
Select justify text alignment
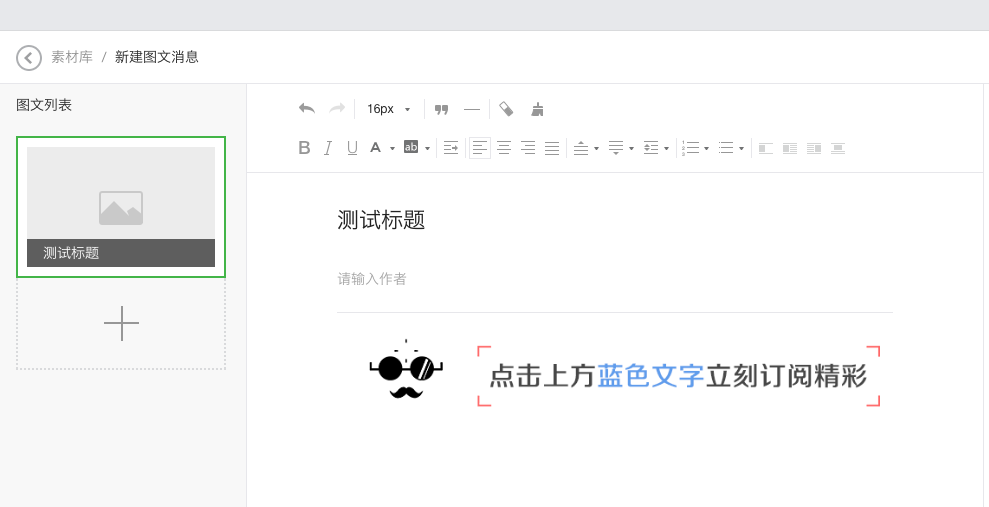point(552,148)
